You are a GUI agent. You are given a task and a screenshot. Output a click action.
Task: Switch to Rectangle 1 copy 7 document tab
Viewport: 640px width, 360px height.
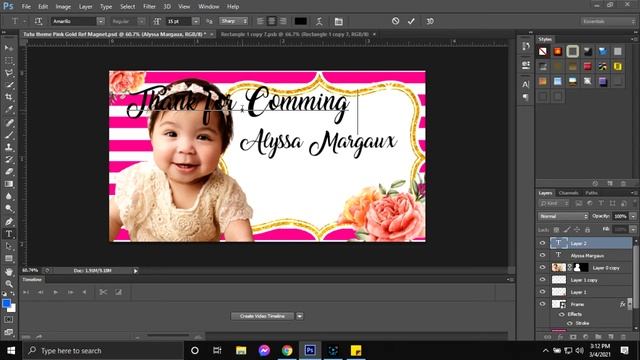(x=295, y=34)
